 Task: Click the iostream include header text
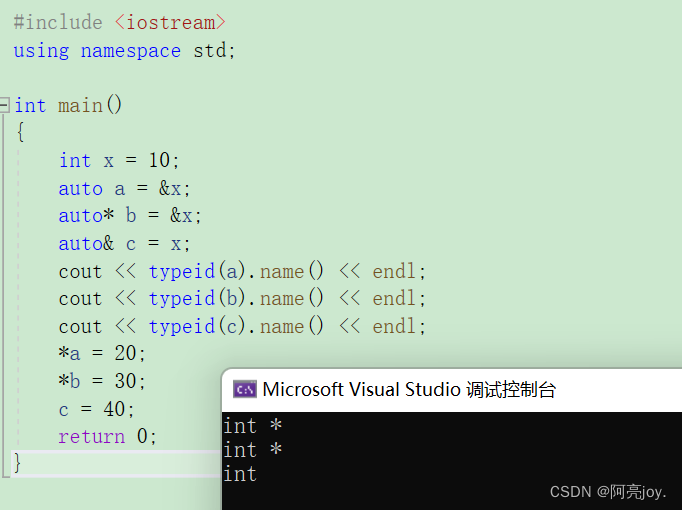click(170, 23)
